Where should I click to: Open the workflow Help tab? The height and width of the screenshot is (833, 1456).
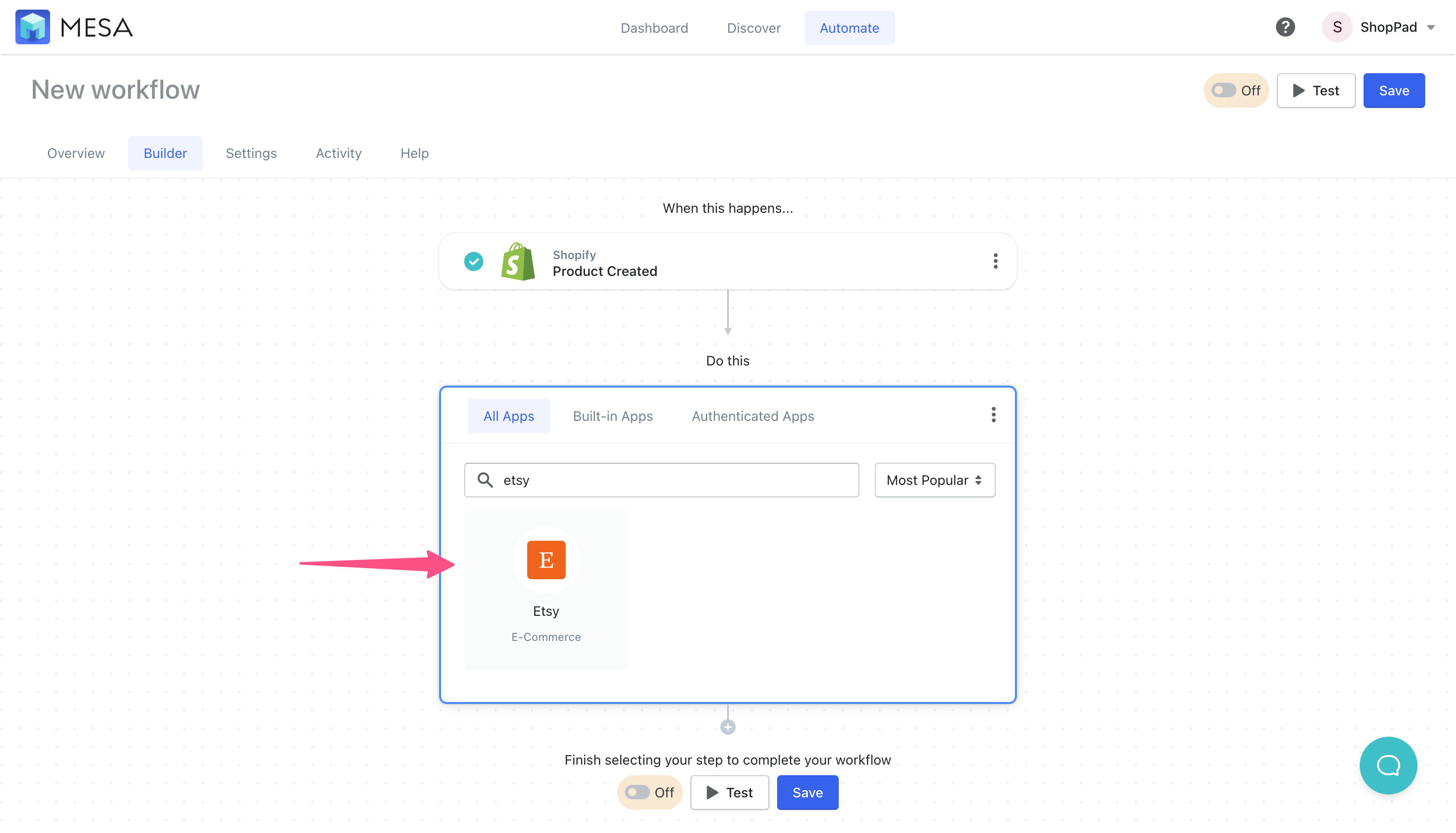click(x=414, y=153)
